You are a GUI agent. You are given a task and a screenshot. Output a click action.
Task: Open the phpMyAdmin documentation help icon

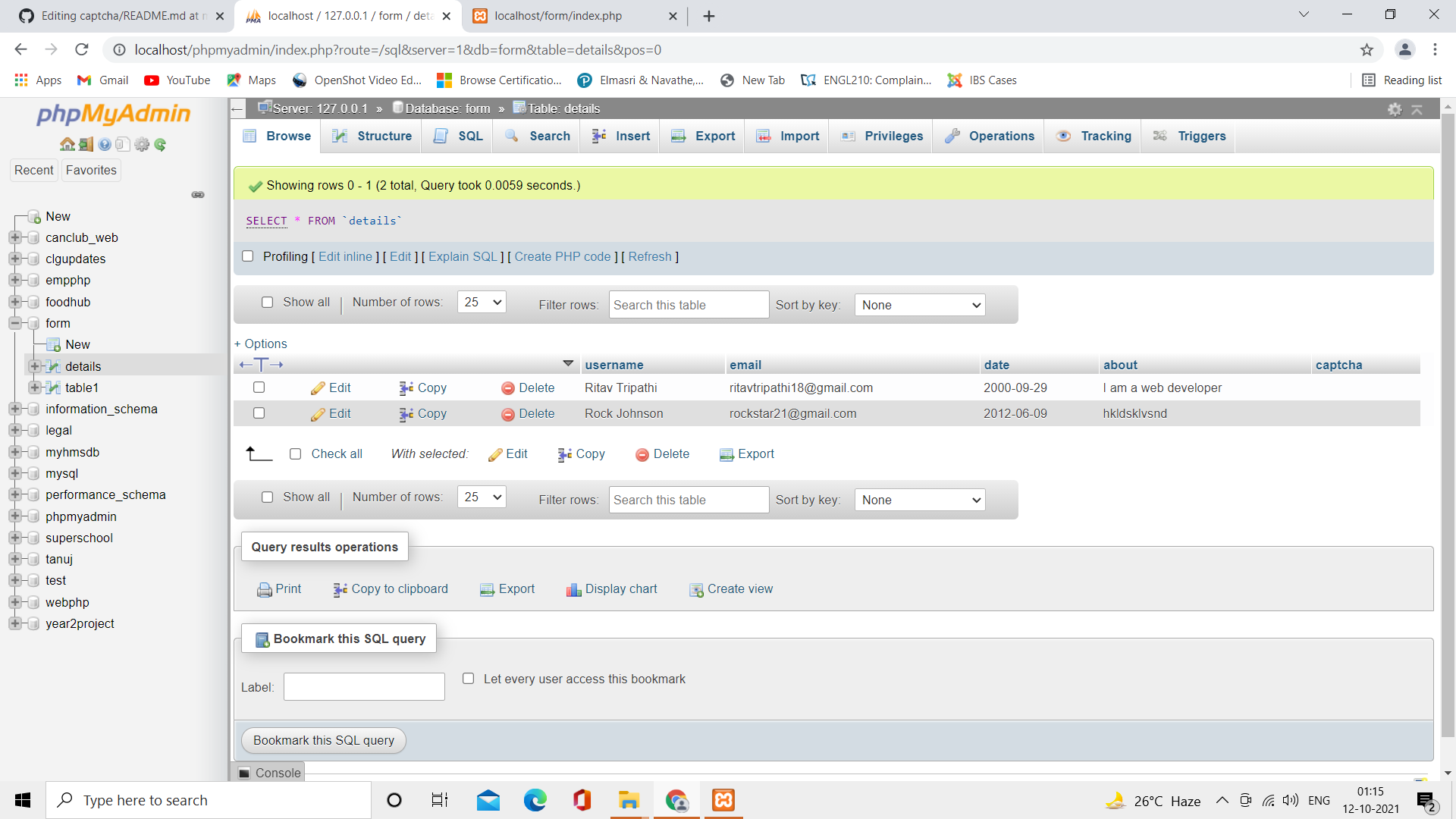click(105, 144)
